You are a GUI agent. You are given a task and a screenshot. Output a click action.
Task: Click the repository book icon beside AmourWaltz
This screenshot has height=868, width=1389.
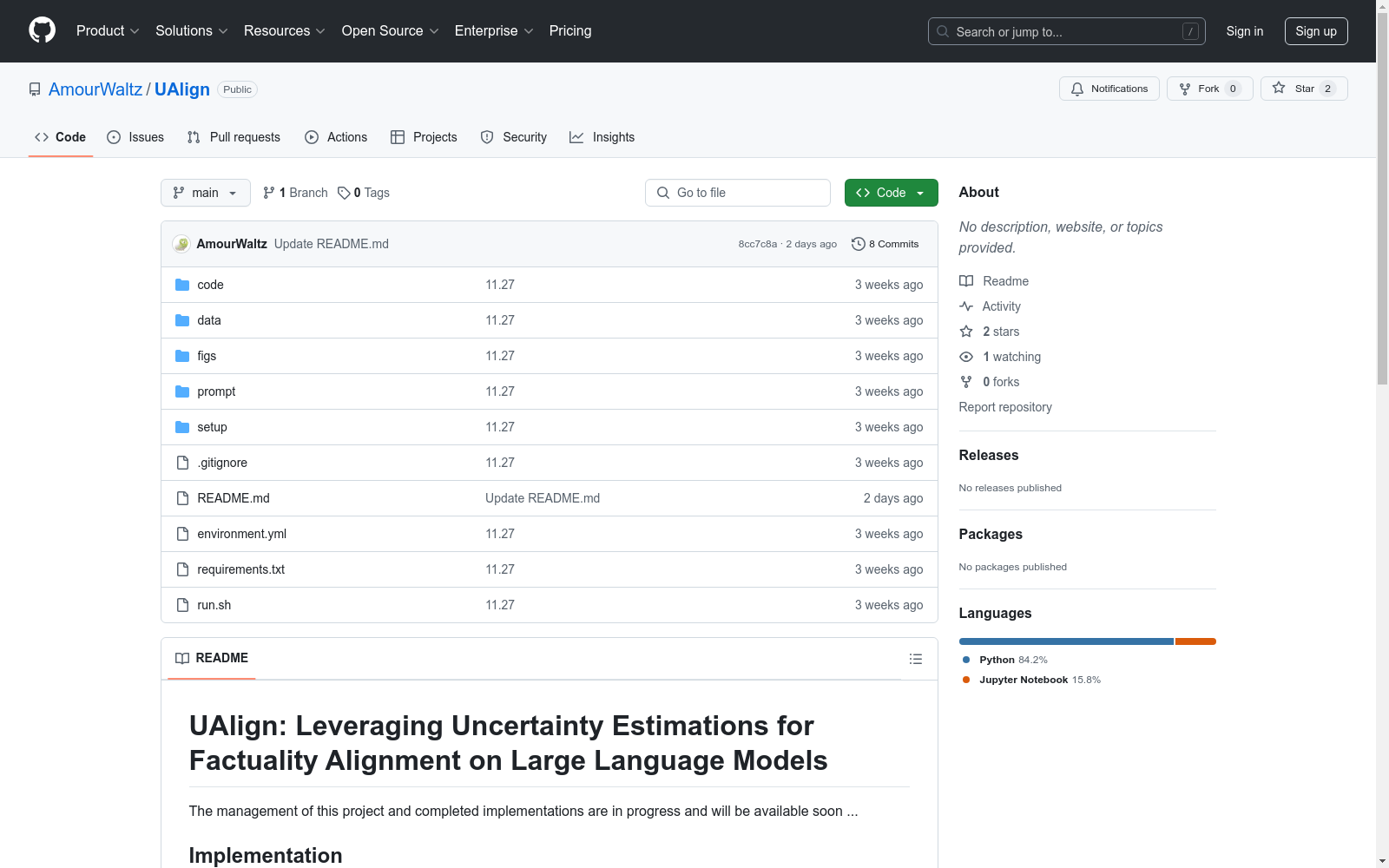click(35, 89)
